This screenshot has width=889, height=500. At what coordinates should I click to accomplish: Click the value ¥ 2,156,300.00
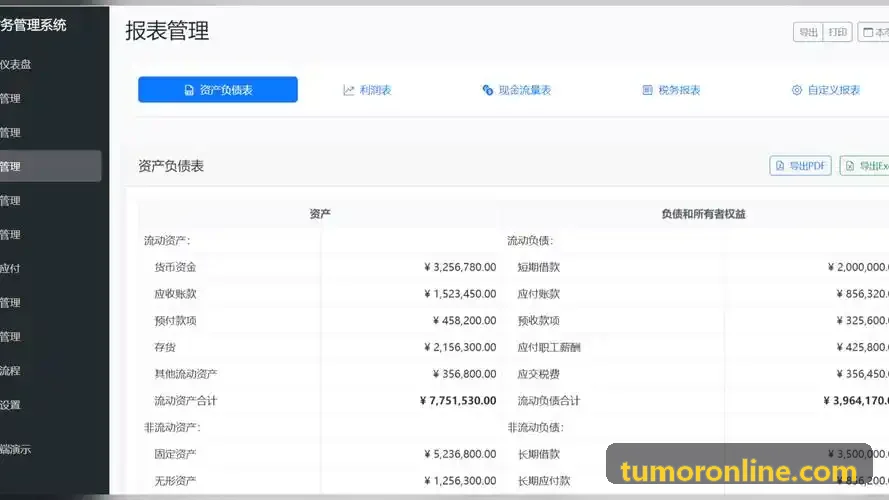[x=460, y=347]
